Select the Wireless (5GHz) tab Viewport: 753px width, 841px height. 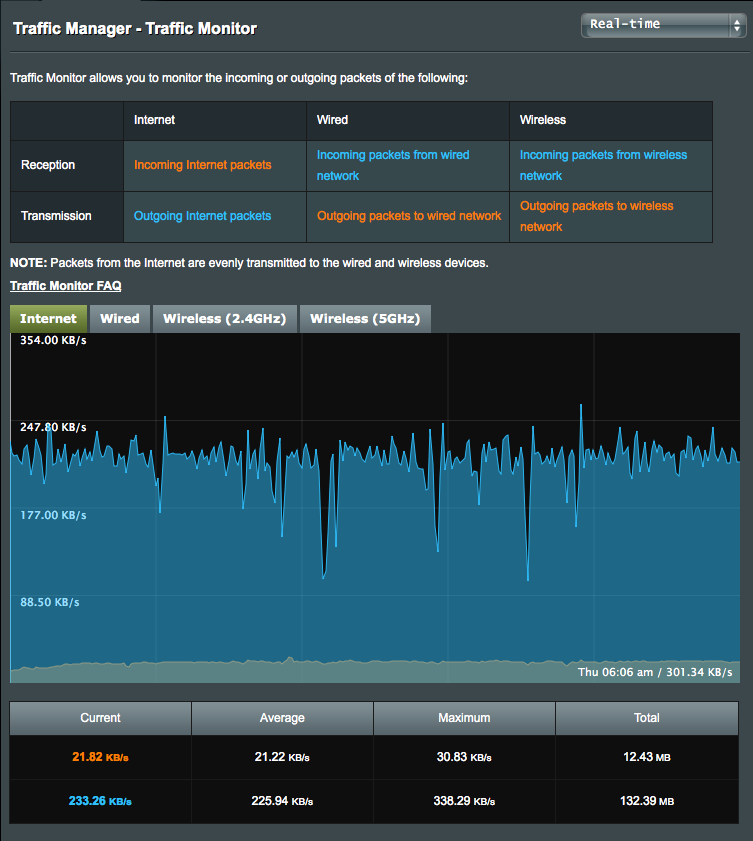[365, 319]
